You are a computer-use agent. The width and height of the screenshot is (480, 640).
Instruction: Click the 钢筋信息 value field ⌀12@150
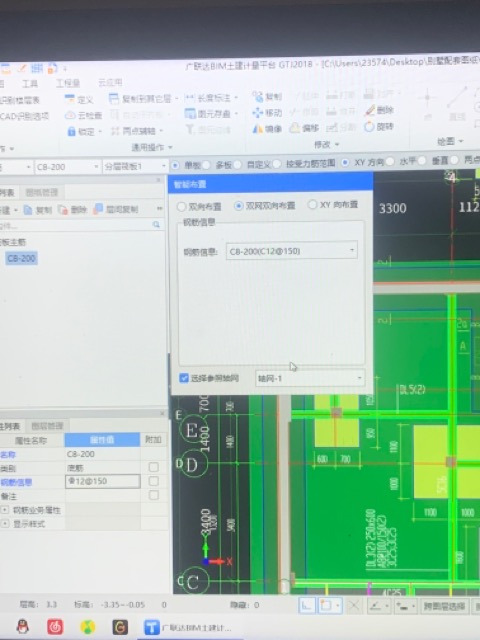(102, 482)
